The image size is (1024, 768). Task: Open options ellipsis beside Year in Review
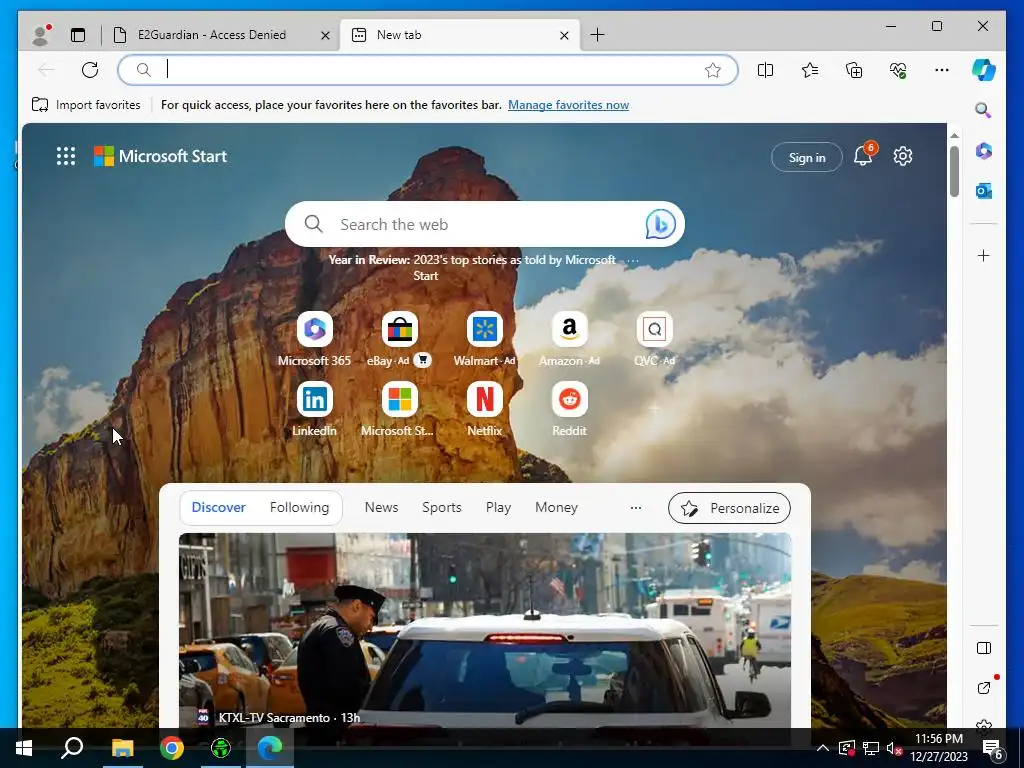point(632,261)
